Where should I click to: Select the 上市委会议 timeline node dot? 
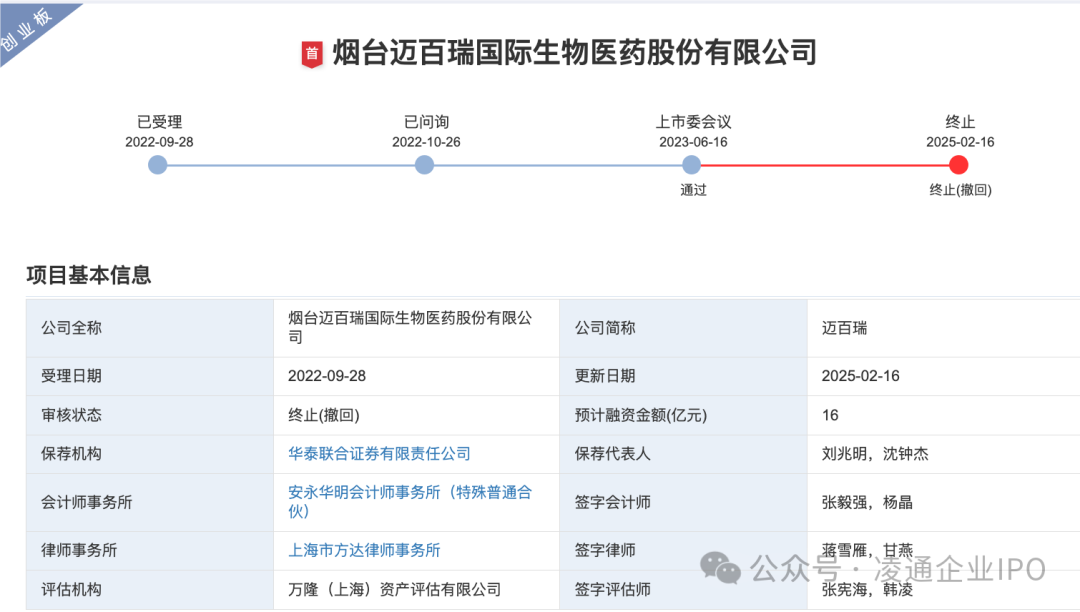tap(692, 165)
